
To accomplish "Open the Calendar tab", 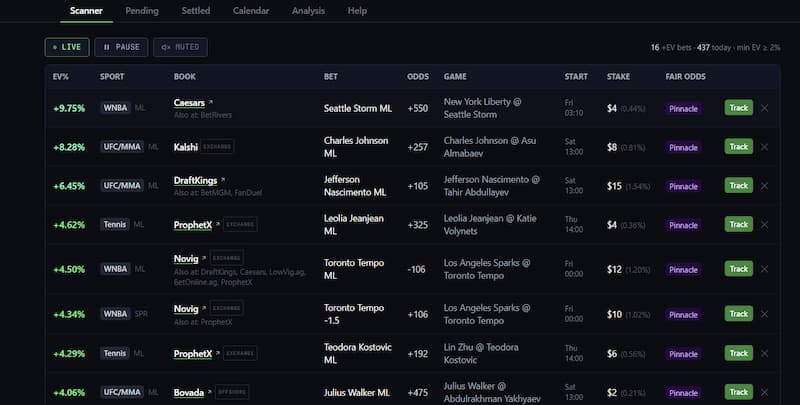I will point(251,11).
